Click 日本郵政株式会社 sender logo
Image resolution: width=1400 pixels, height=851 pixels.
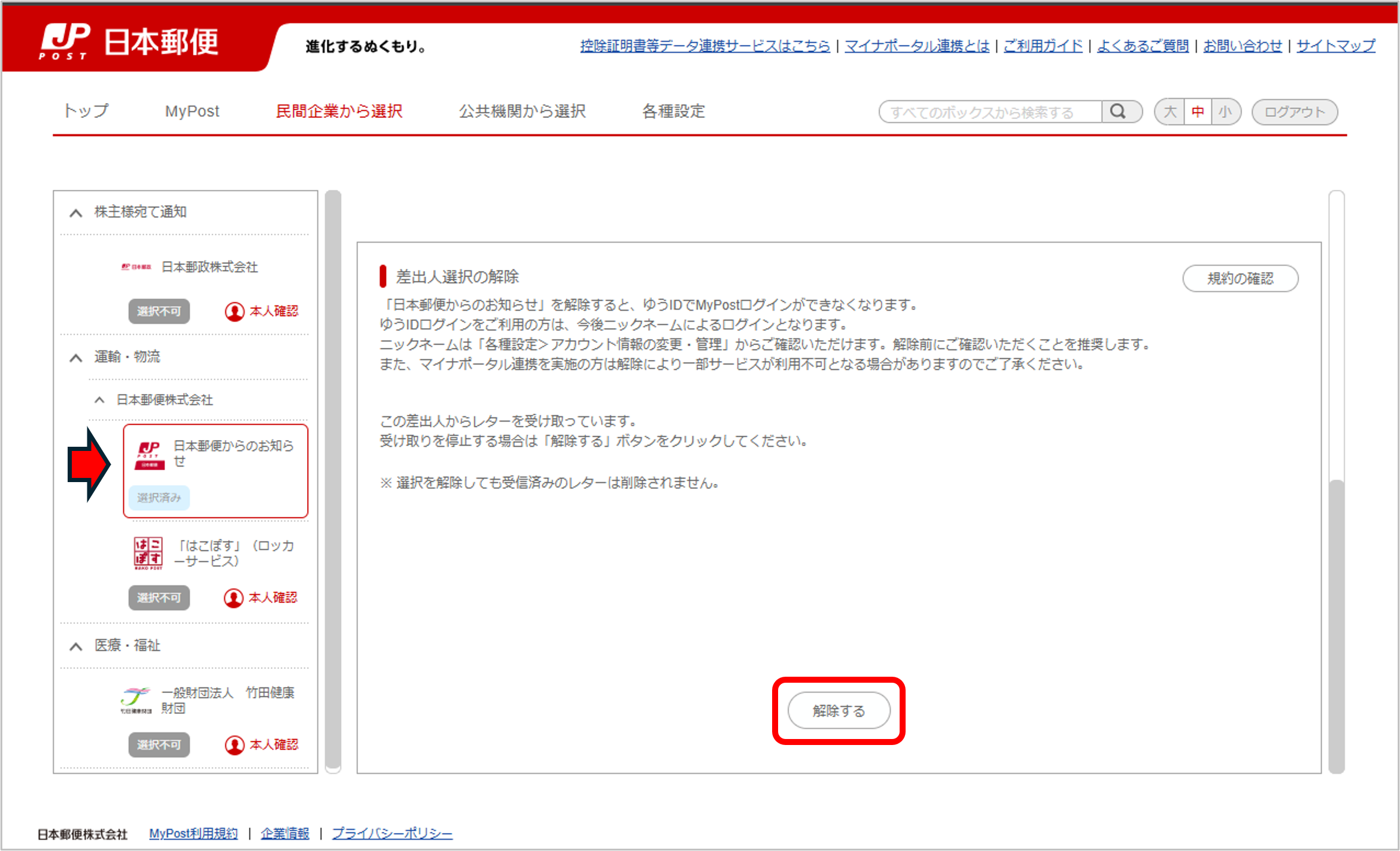(136, 267)
